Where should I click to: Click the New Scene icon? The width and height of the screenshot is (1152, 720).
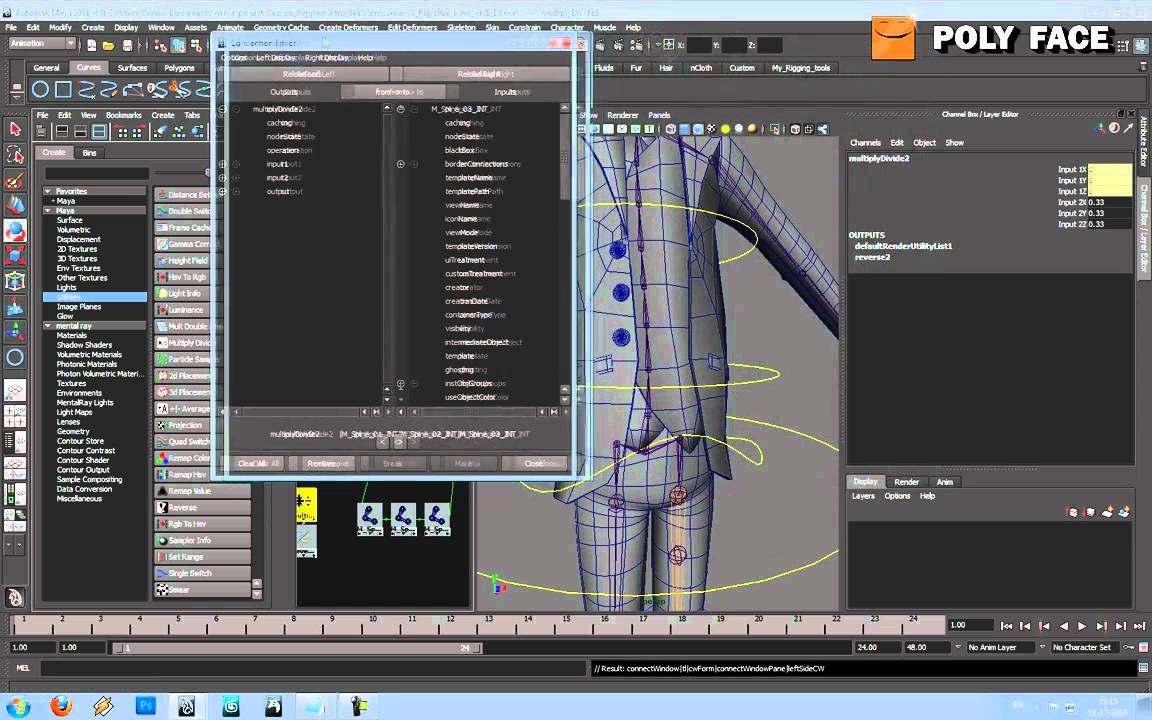91,46
